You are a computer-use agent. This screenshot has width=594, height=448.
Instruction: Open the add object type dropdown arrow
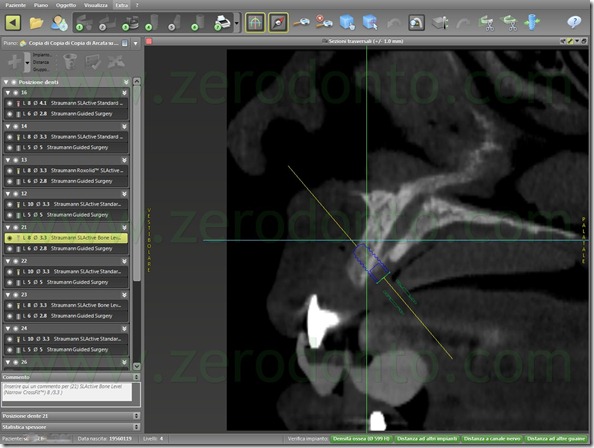pyautogui.click(x=27, y=62)
